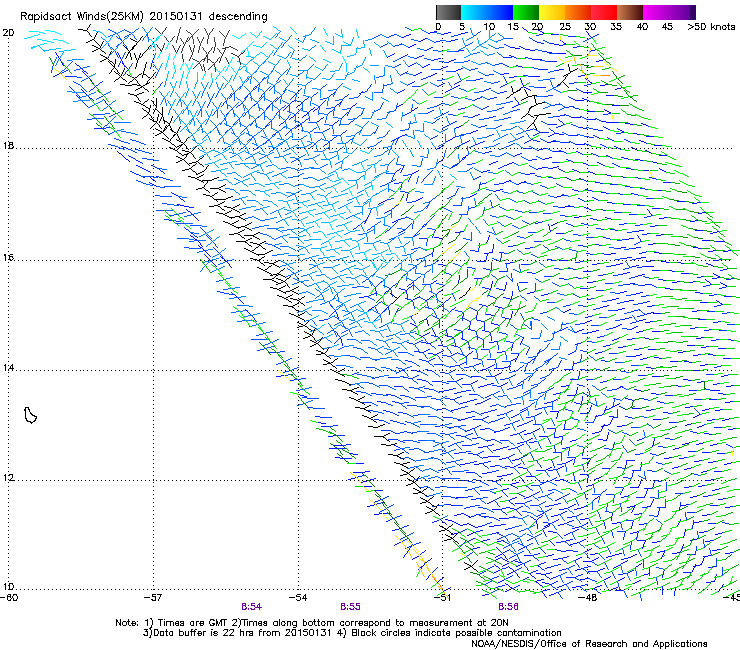
Task: Click the latitude label '12'
Action: tap(8, 478)
